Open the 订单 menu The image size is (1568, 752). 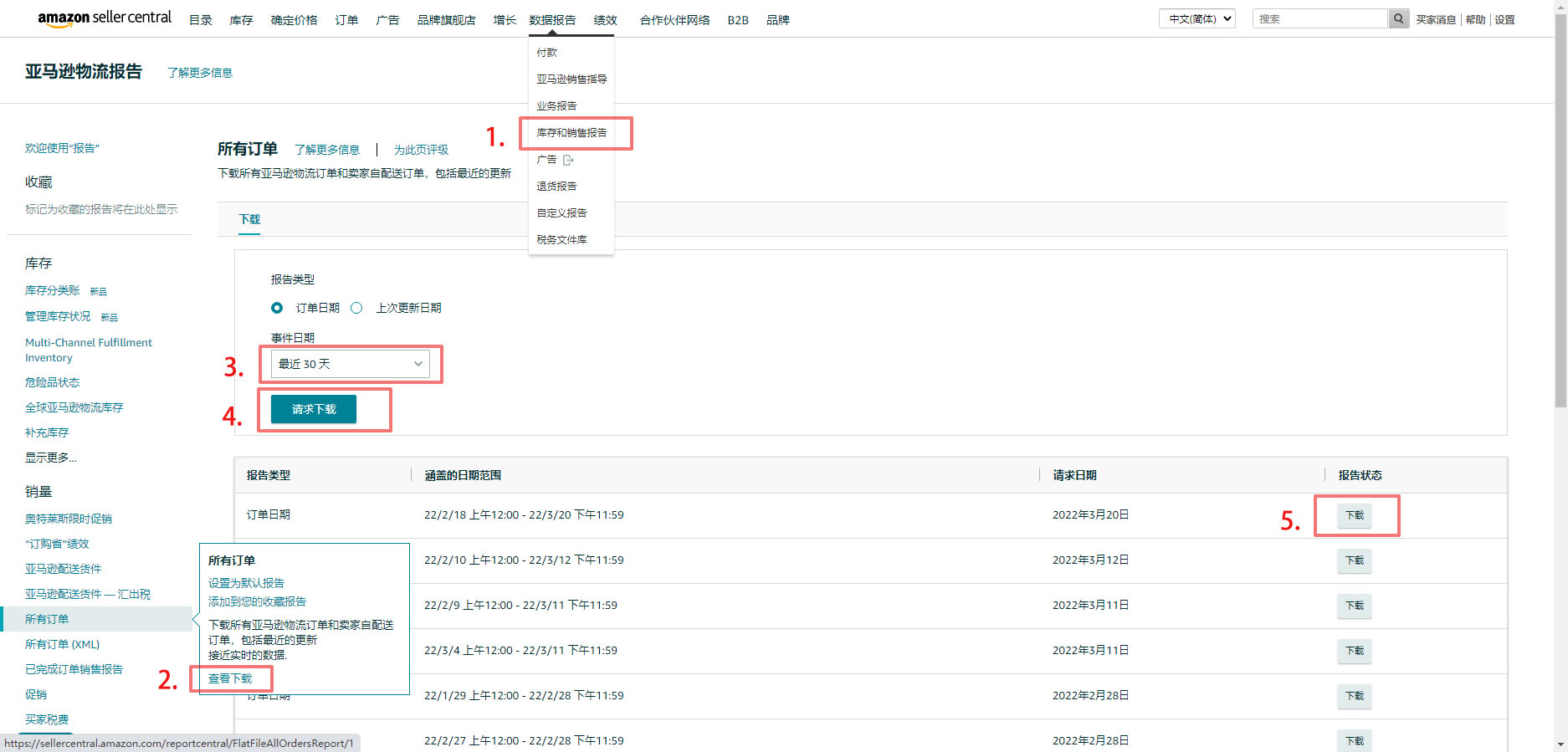tap(346, 20)
